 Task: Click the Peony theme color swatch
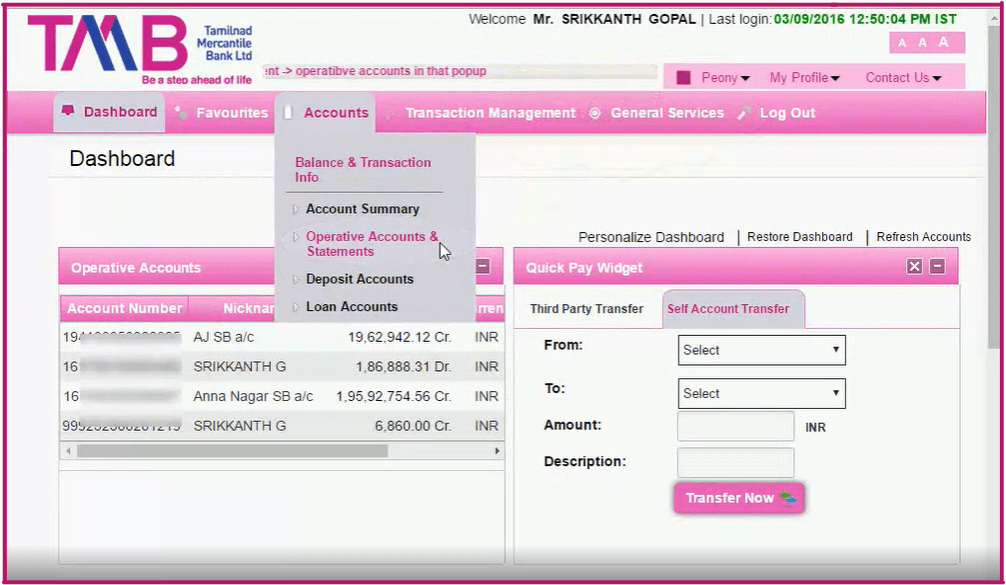[x=684, y=76]
